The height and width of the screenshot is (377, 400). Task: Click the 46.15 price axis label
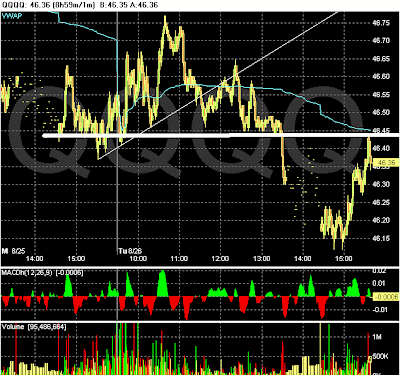[x=381, y=238]
